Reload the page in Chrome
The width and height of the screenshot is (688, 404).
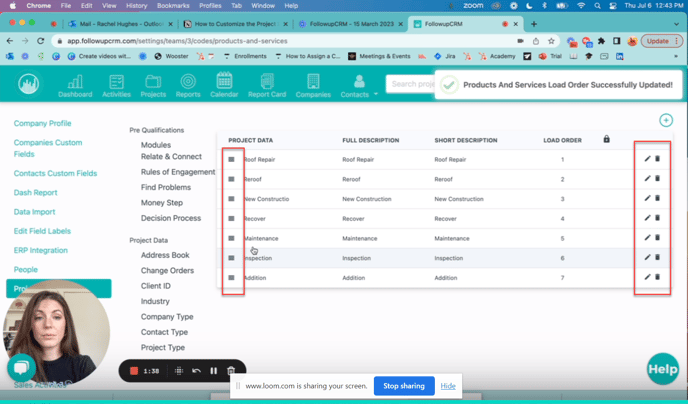click(40, 41)
